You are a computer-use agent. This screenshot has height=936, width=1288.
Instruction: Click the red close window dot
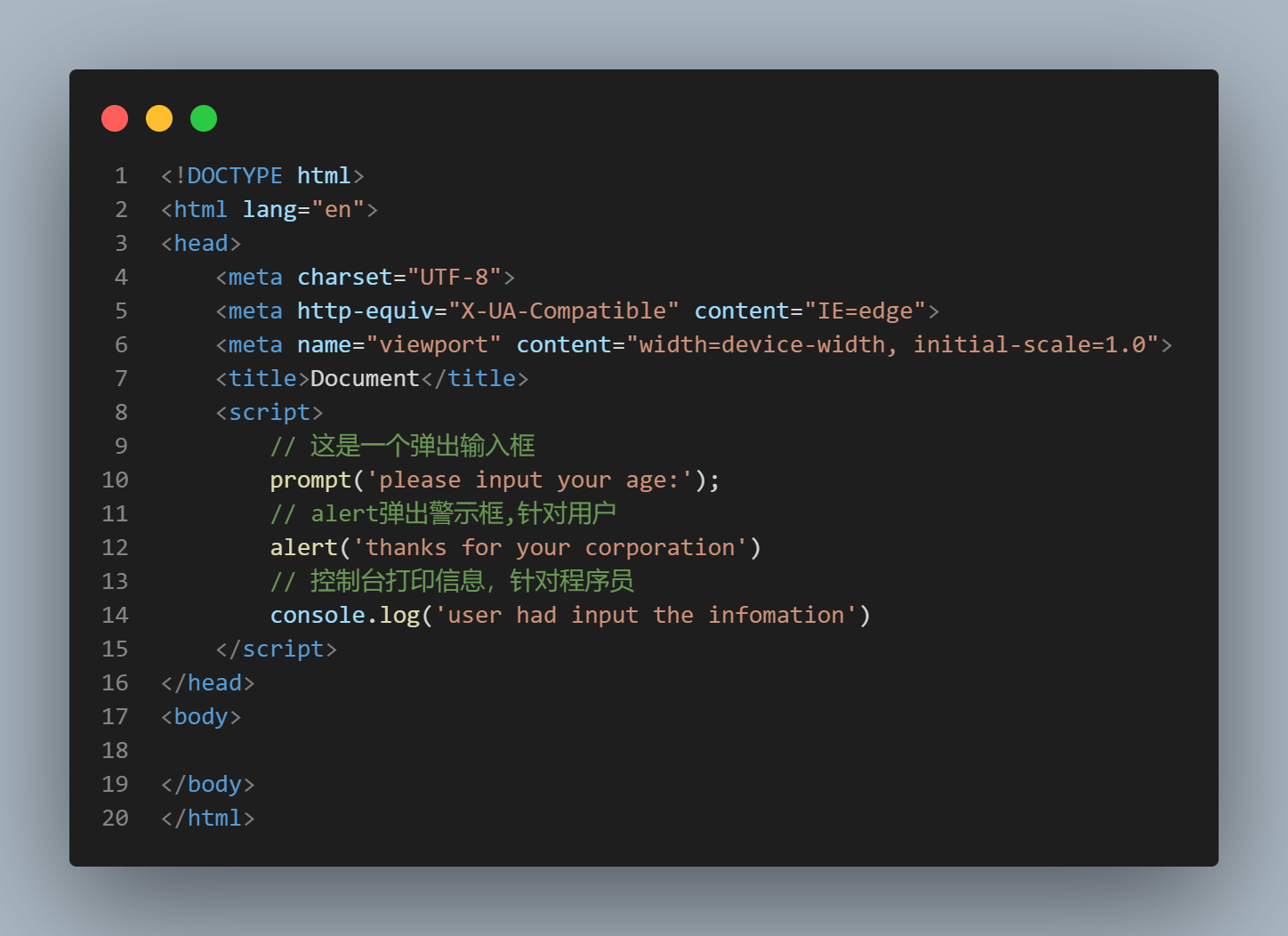[115, 118]
